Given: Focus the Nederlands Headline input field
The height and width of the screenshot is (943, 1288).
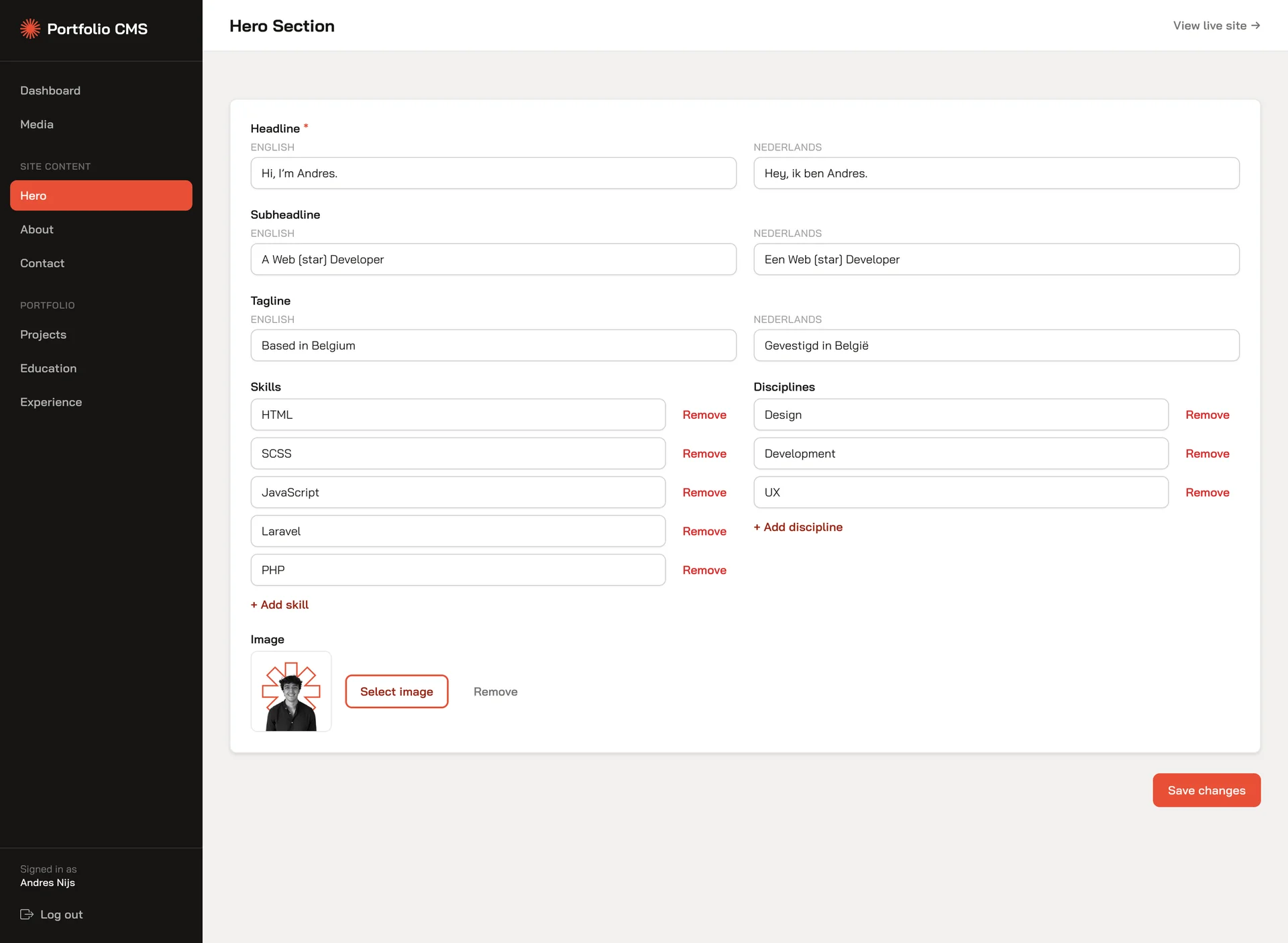Looking at the screenshot, I should click(x=996, y=173).
